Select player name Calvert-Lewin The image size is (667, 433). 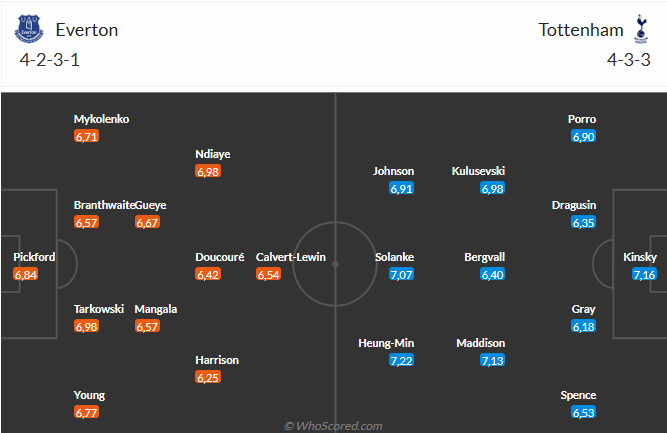[291, 257]
